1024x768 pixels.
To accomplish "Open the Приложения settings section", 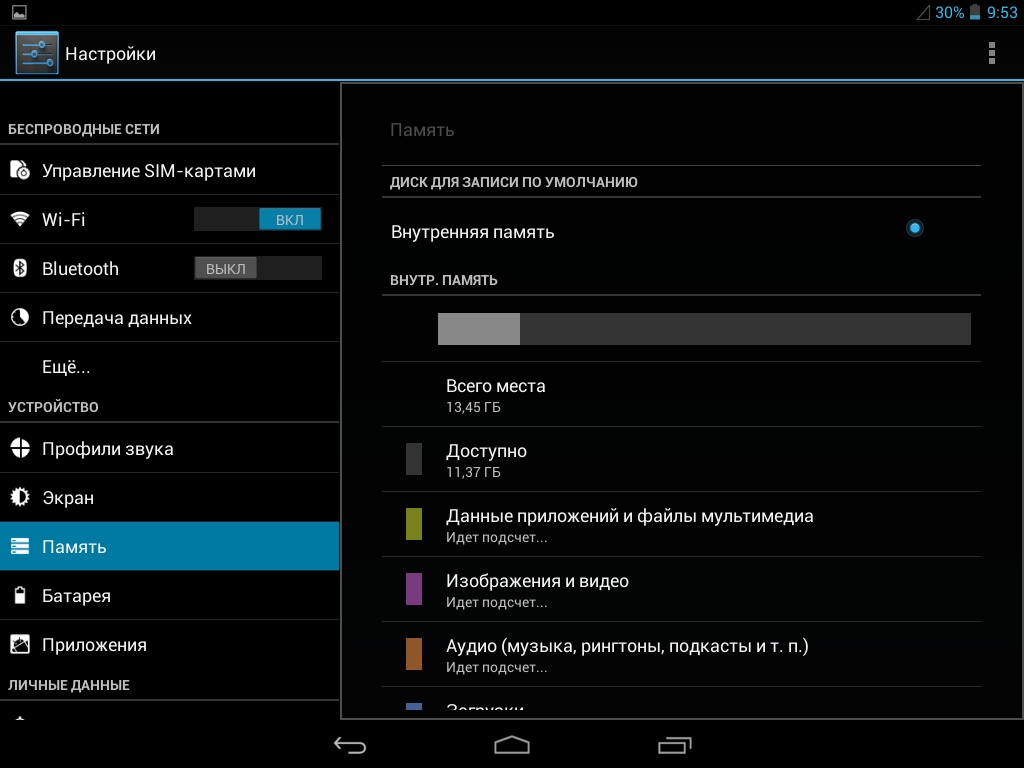I will pyautogui.click(x=94, y=645).
